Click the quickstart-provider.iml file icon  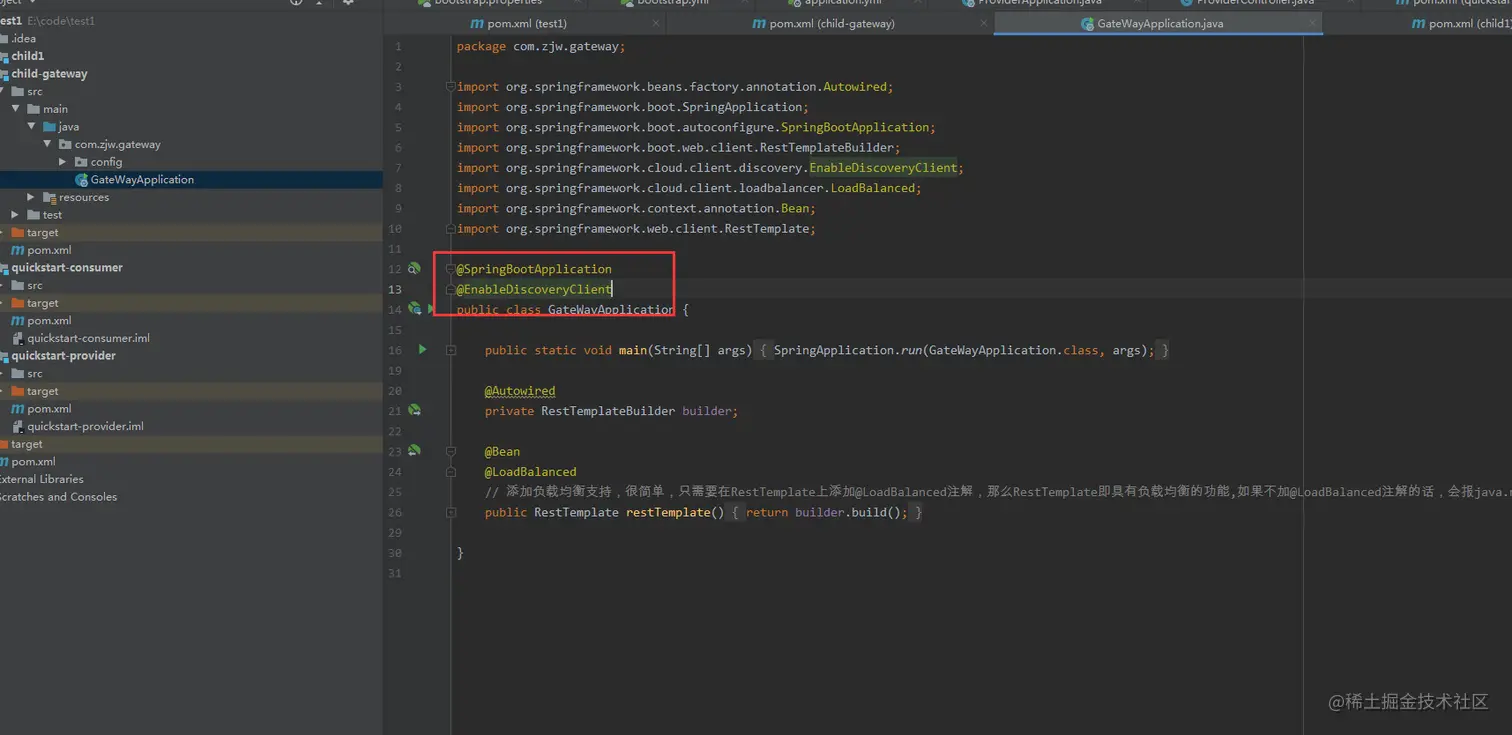pos(17,426)
